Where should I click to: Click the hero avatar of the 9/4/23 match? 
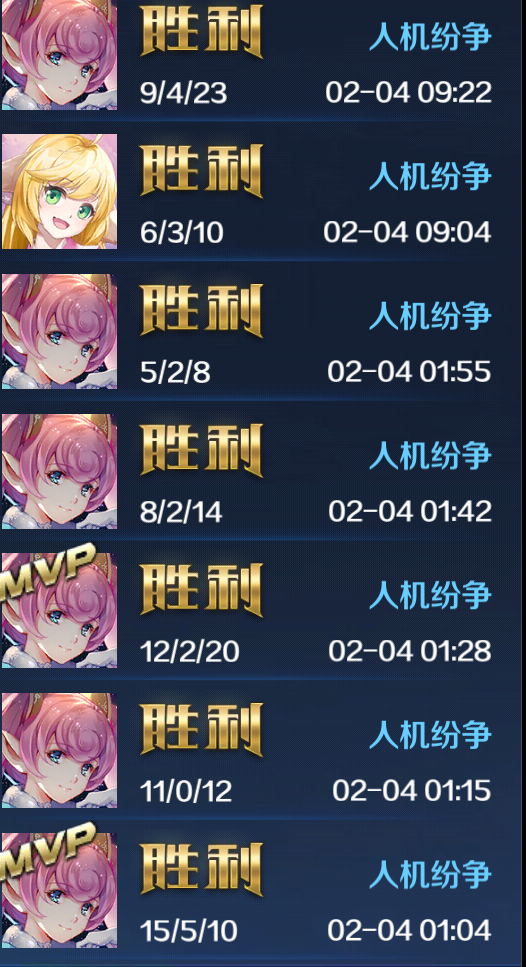pos(59,55)
